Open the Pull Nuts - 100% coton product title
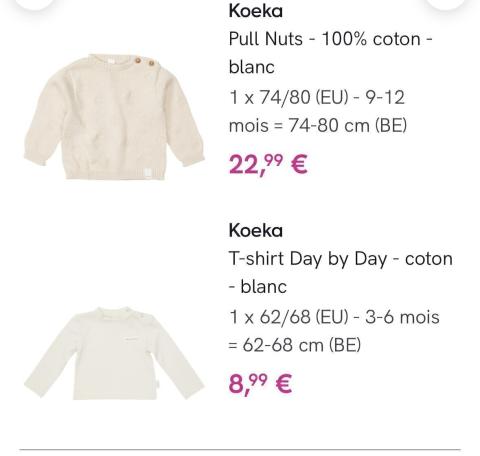This screenshot has height=456, width=480. [331, 53]
